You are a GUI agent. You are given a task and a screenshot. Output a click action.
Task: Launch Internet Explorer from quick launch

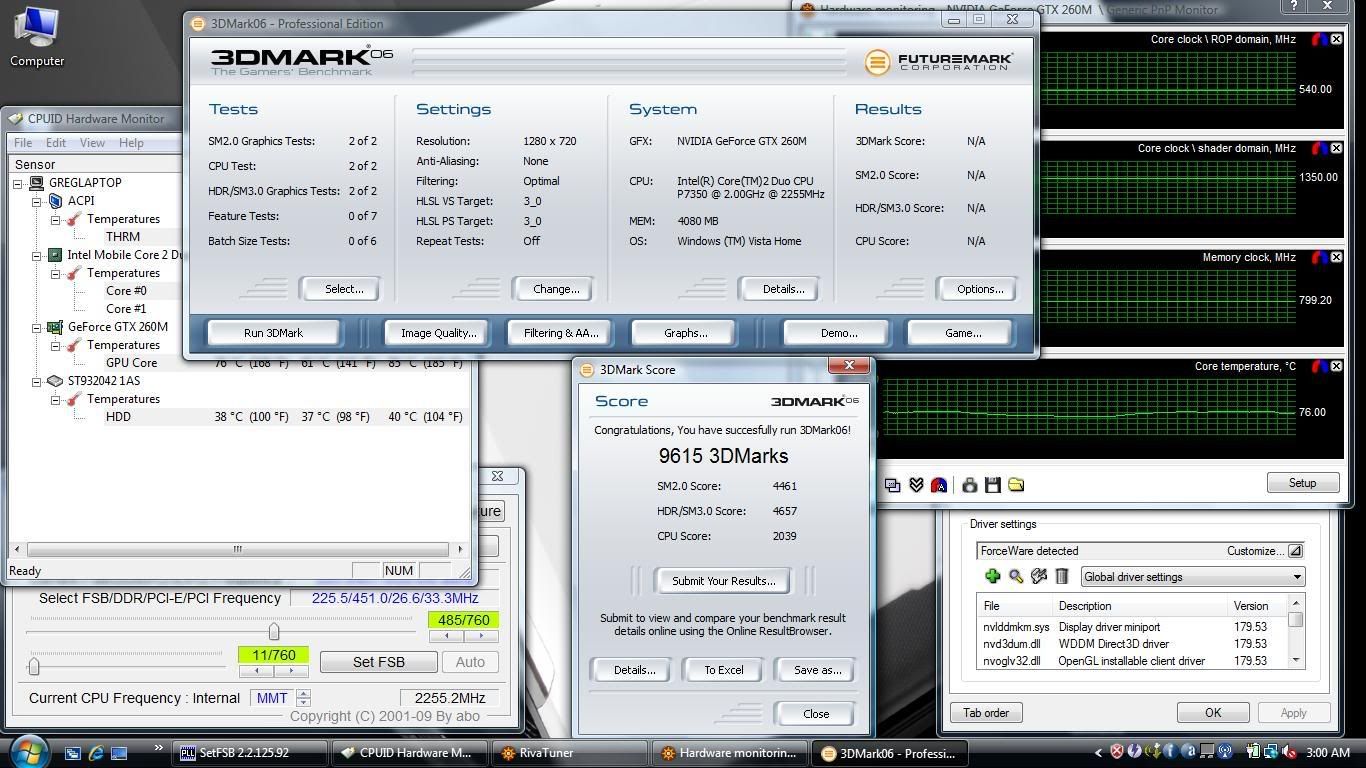click(96, 753)
